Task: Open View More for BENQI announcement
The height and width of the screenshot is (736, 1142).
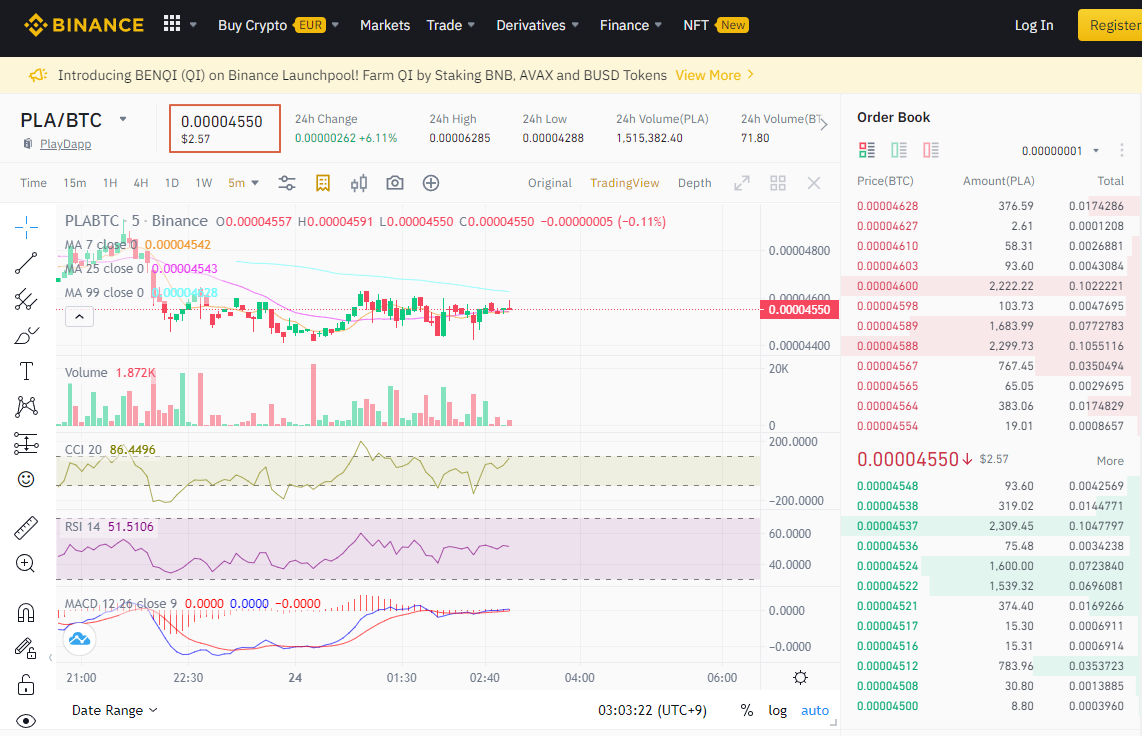Action: (714, 75)
